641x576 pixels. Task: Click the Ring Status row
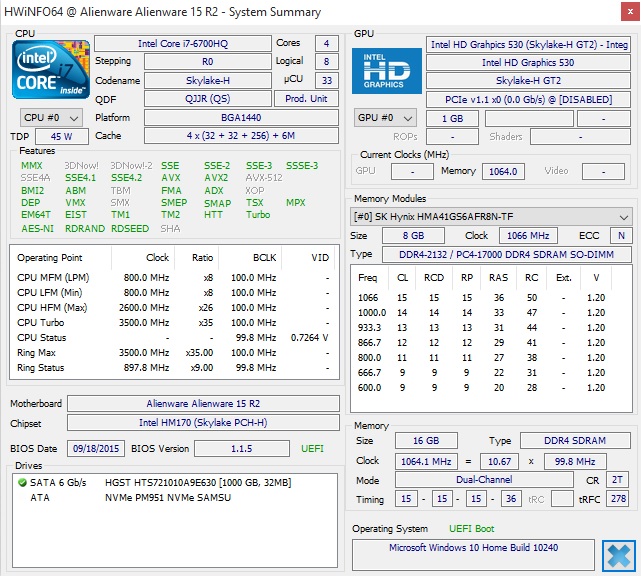174,368
